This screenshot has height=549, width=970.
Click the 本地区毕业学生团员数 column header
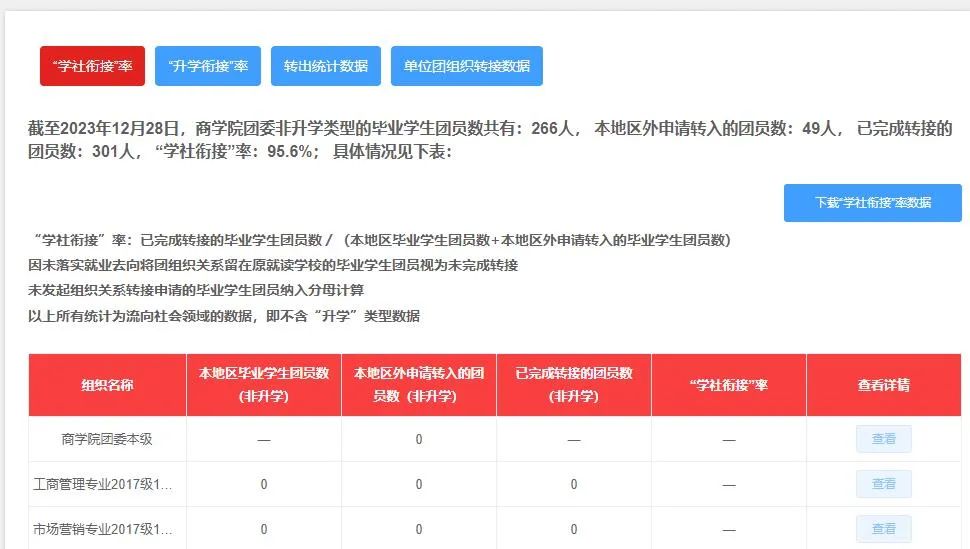(x=264, y=385)
